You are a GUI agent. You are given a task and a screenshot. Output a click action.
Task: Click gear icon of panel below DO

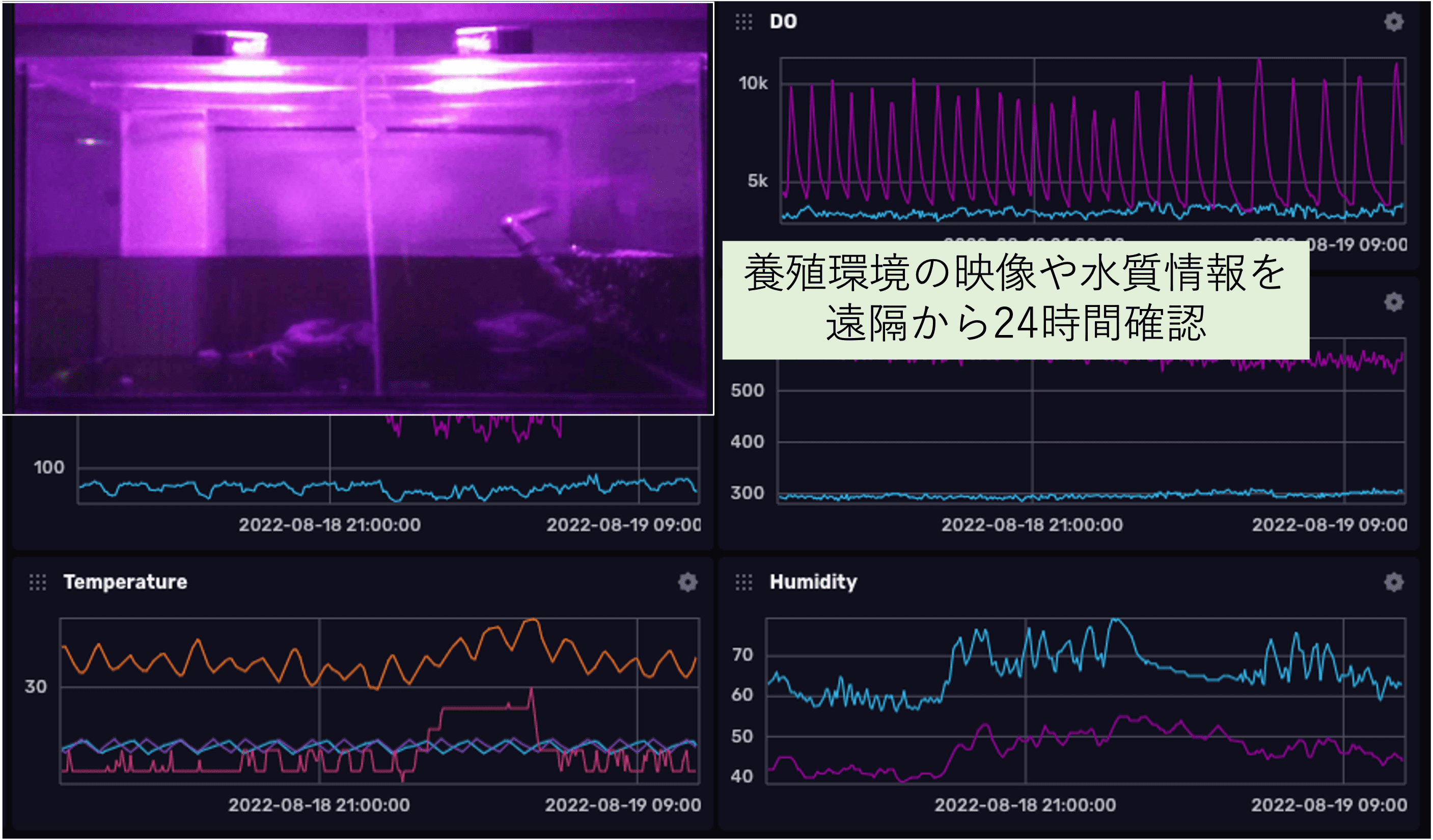tap(1393, 302)
